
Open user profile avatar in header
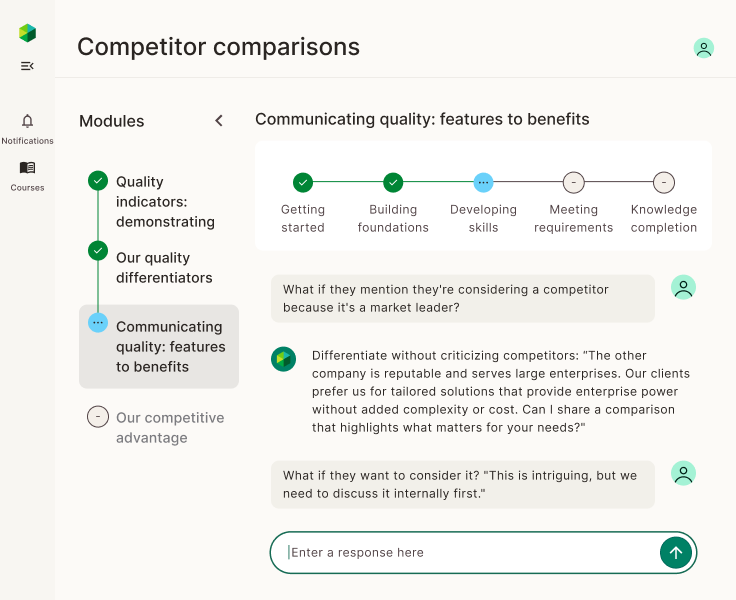pyautogui.click(x=704, y=48)
